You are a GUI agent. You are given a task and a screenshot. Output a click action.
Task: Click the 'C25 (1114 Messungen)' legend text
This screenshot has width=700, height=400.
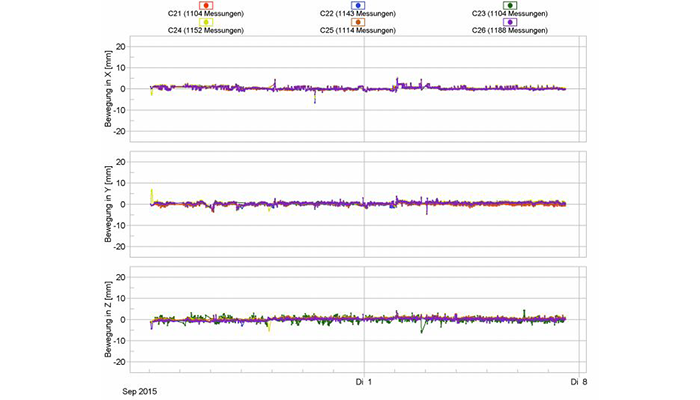[358, 31]
